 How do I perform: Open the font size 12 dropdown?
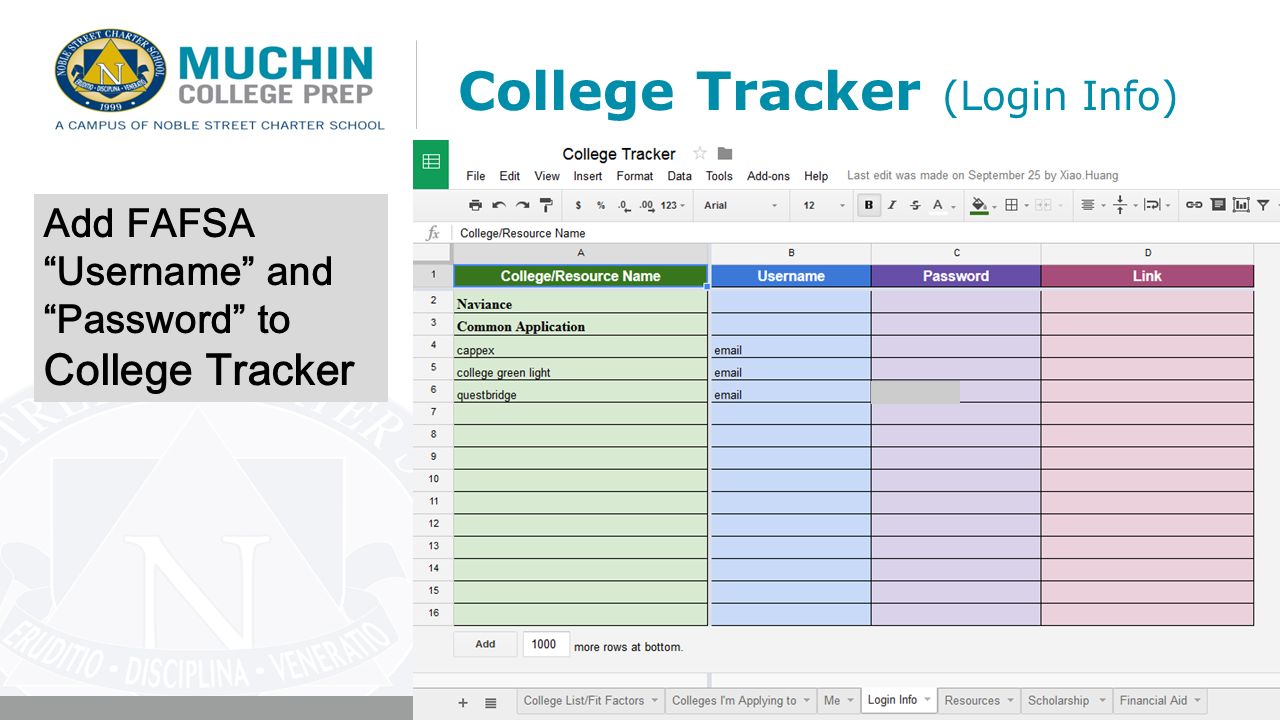point(824,205)
